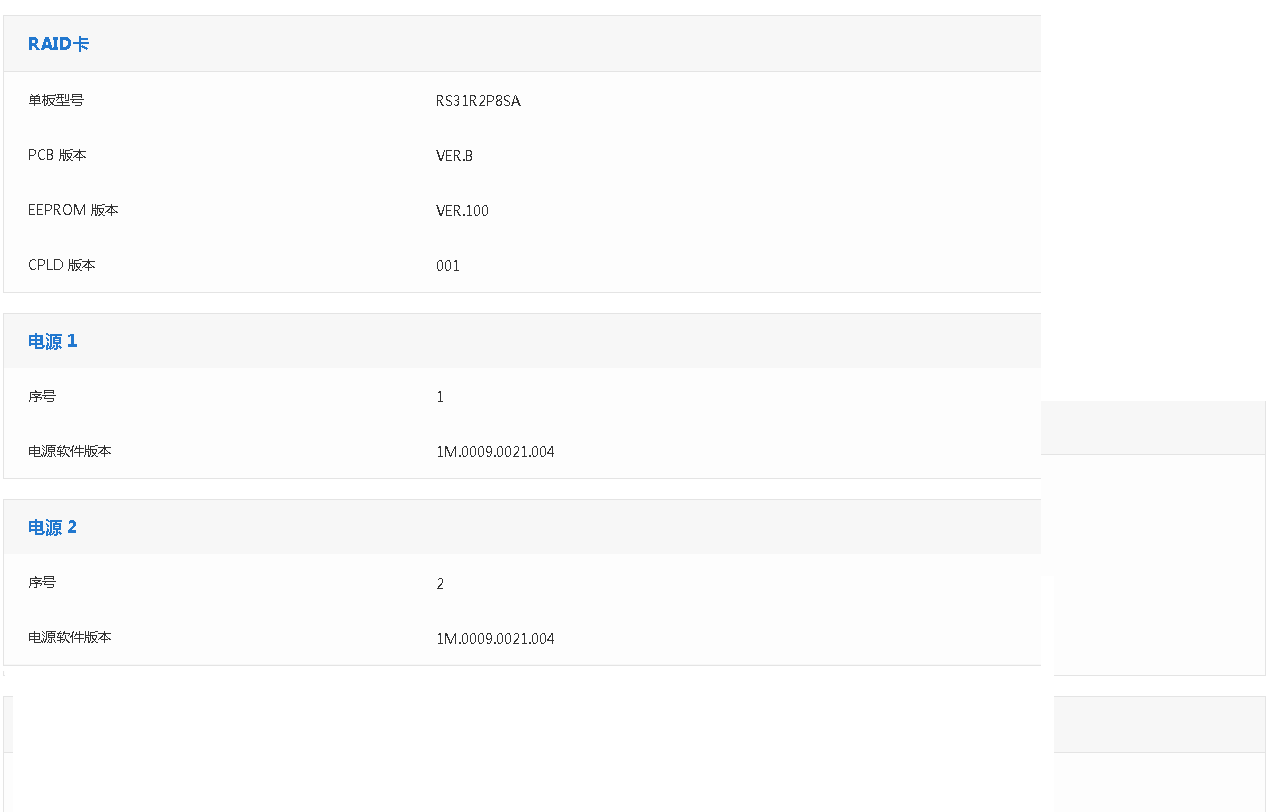This screenshot has width=1275, height=812.
Task: Click the 序号 label under 电源 2
Action: tap(42, 582)
